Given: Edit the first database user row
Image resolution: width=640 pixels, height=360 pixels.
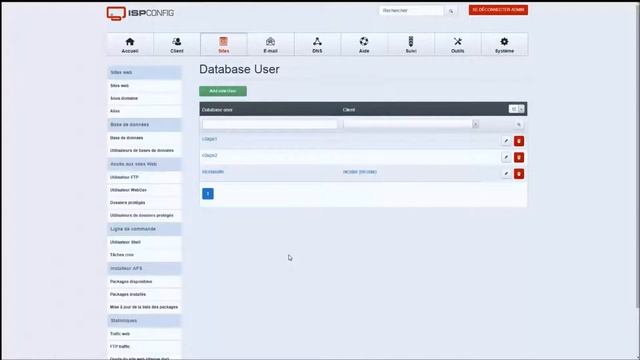Looking at the screenshot, I should coord(506,141).
